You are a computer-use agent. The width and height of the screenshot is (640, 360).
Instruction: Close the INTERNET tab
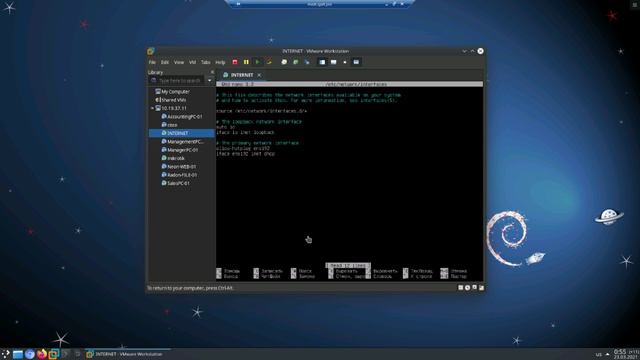pos(259,75)
